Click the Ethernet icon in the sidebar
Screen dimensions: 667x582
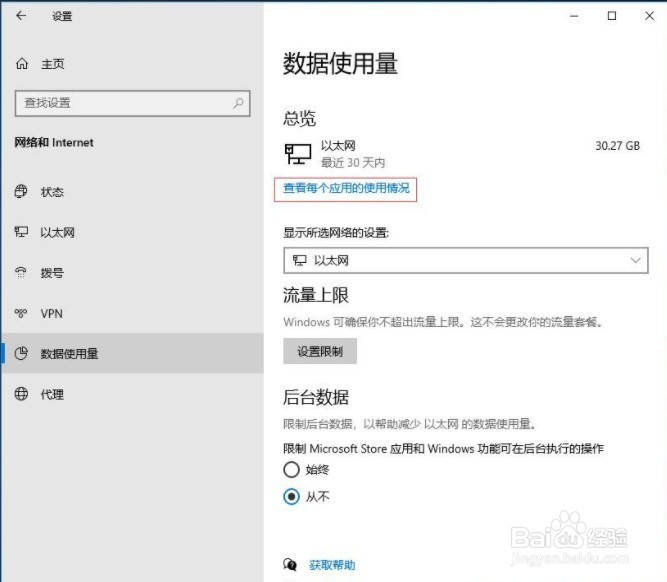(21, 232)
